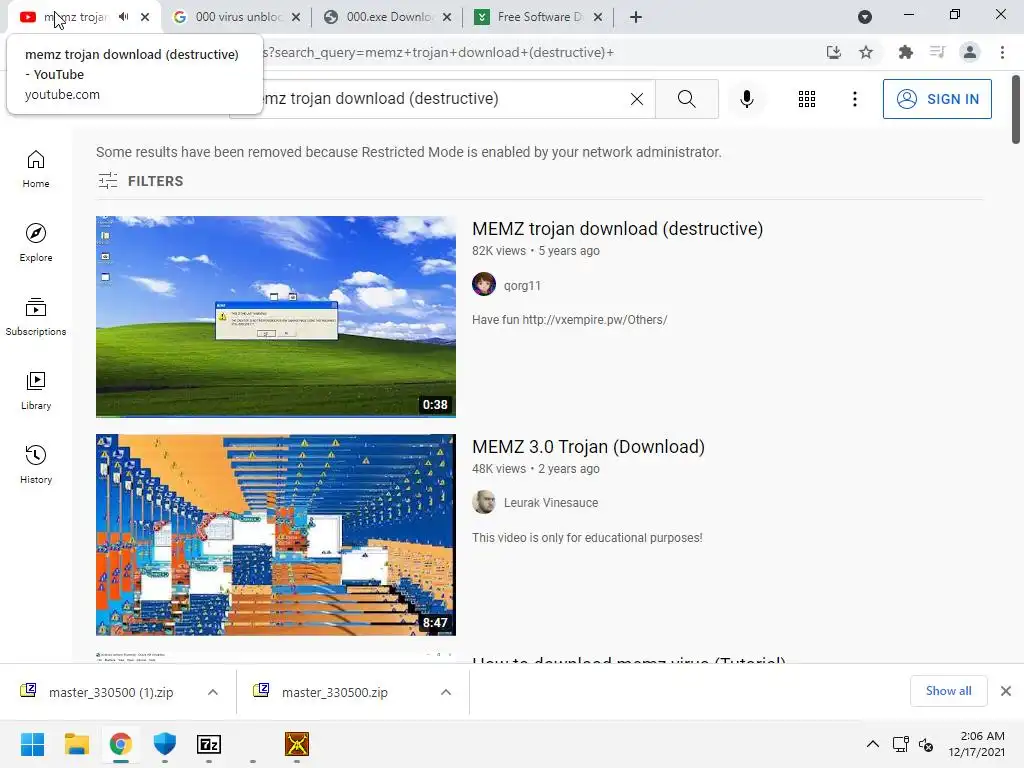Open the Chrome extensions puzzle icon
The image size is (1024, 768).
[905, 52]
